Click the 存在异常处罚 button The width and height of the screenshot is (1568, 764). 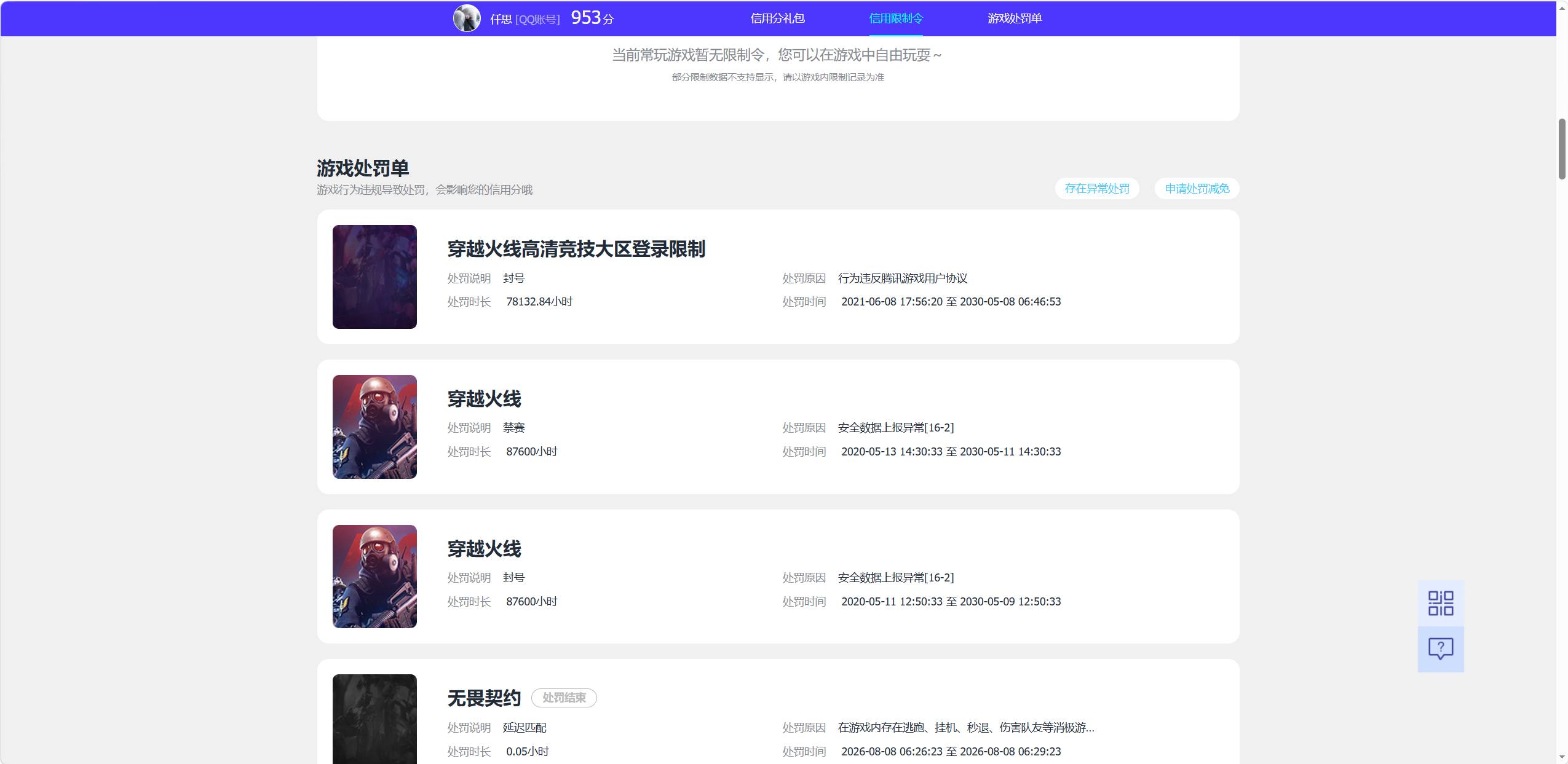(x=1097, y=189)
